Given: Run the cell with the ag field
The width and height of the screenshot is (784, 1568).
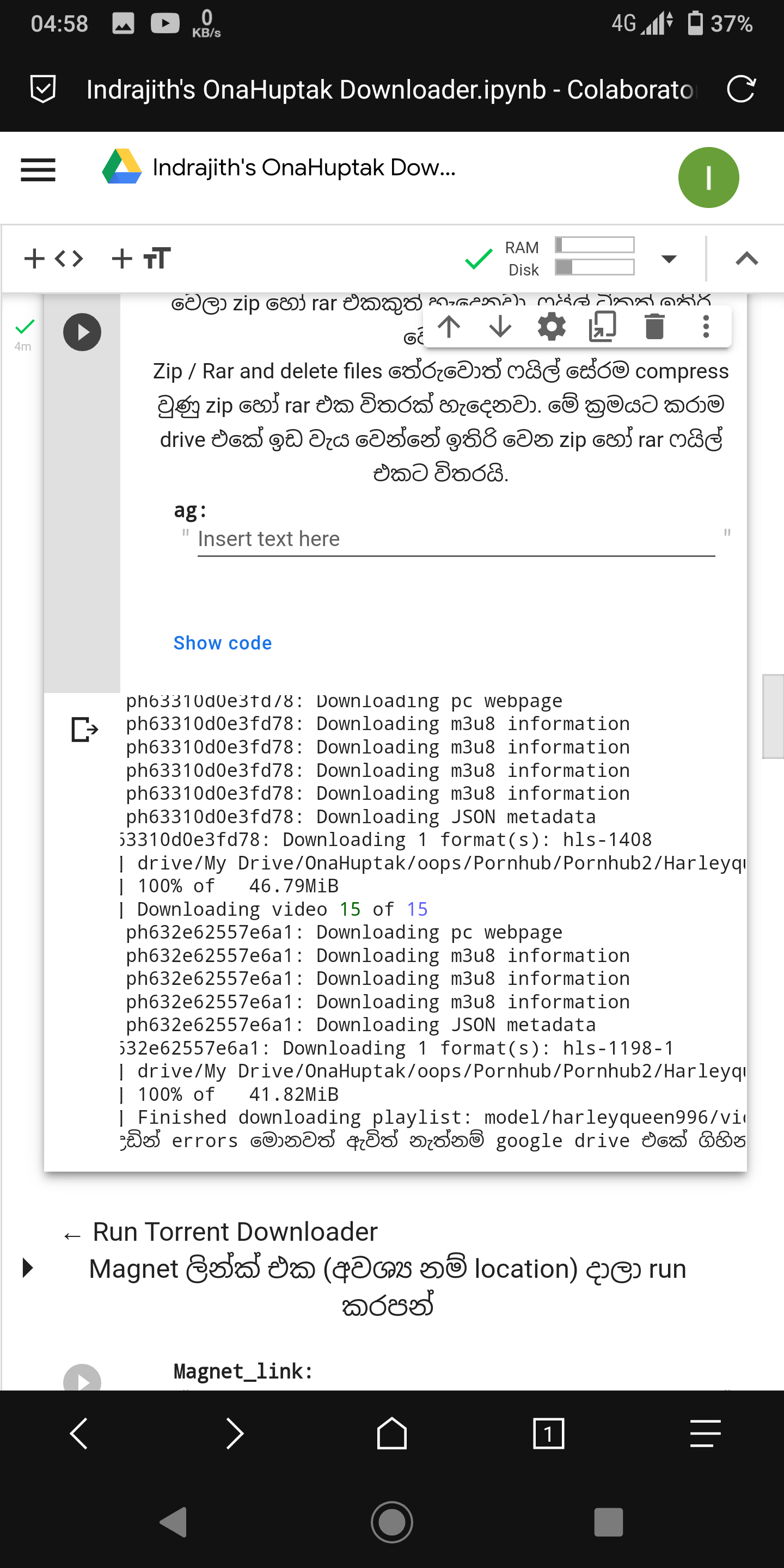Looking at the screenshot, I should pos(82,332).
